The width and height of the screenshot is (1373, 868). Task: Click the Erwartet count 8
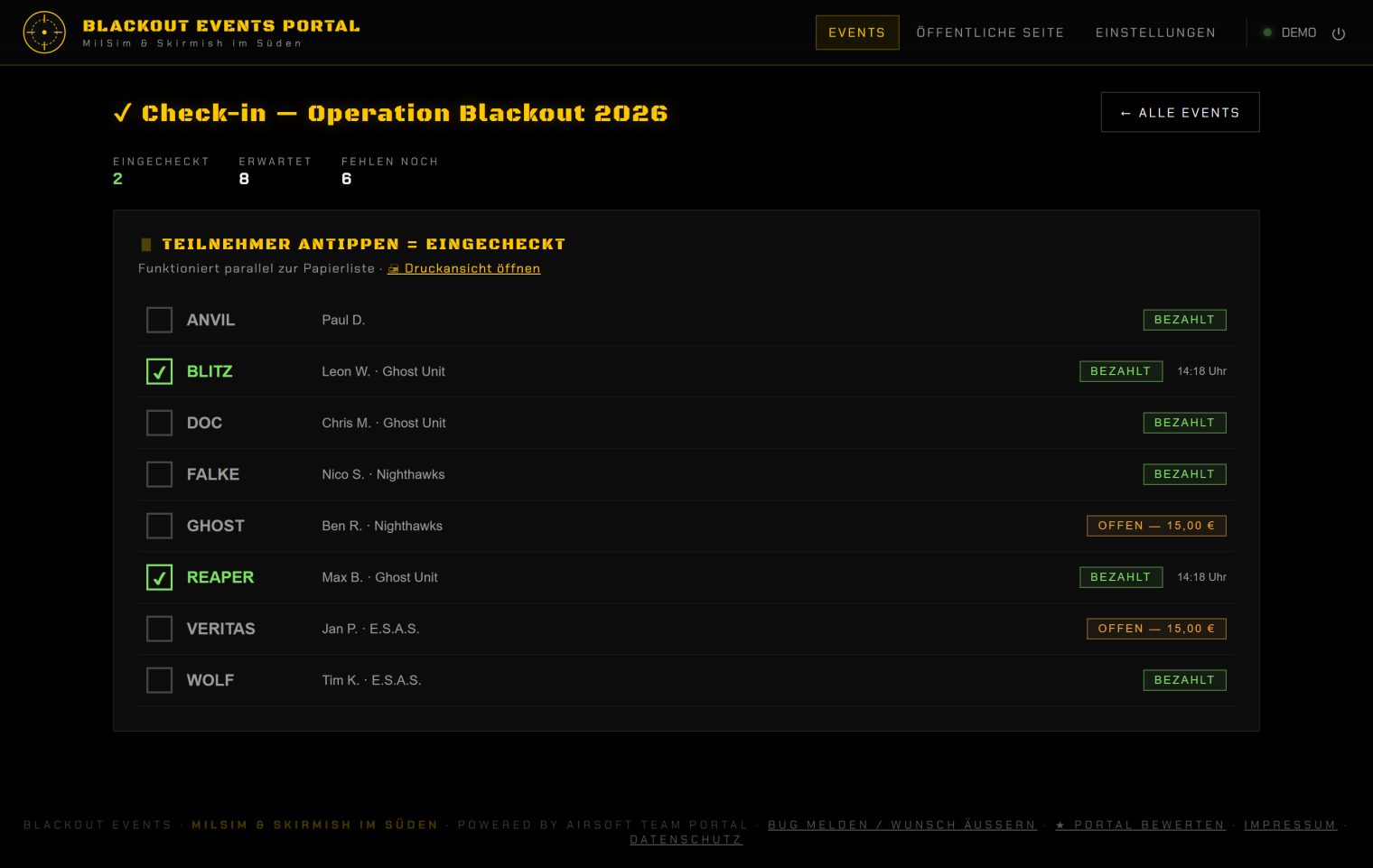click(244, 179)
